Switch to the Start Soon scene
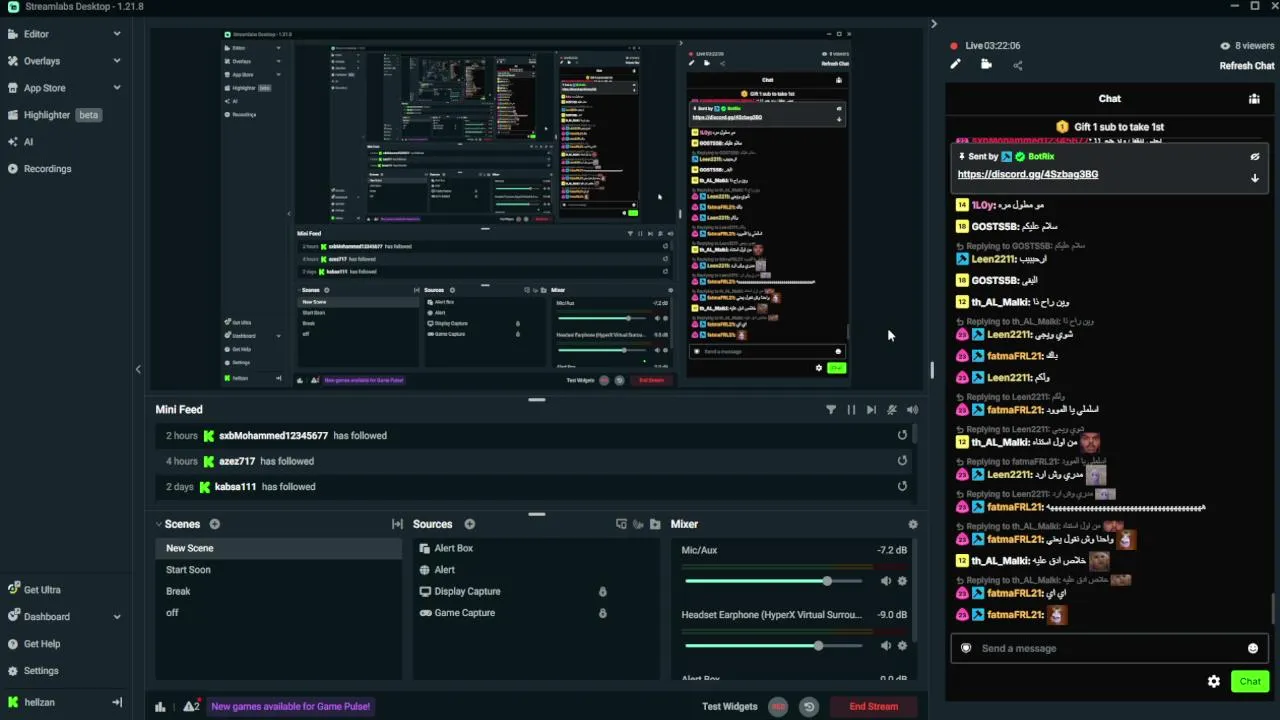Screen dimensions: 1280x720 click(279, 570)
